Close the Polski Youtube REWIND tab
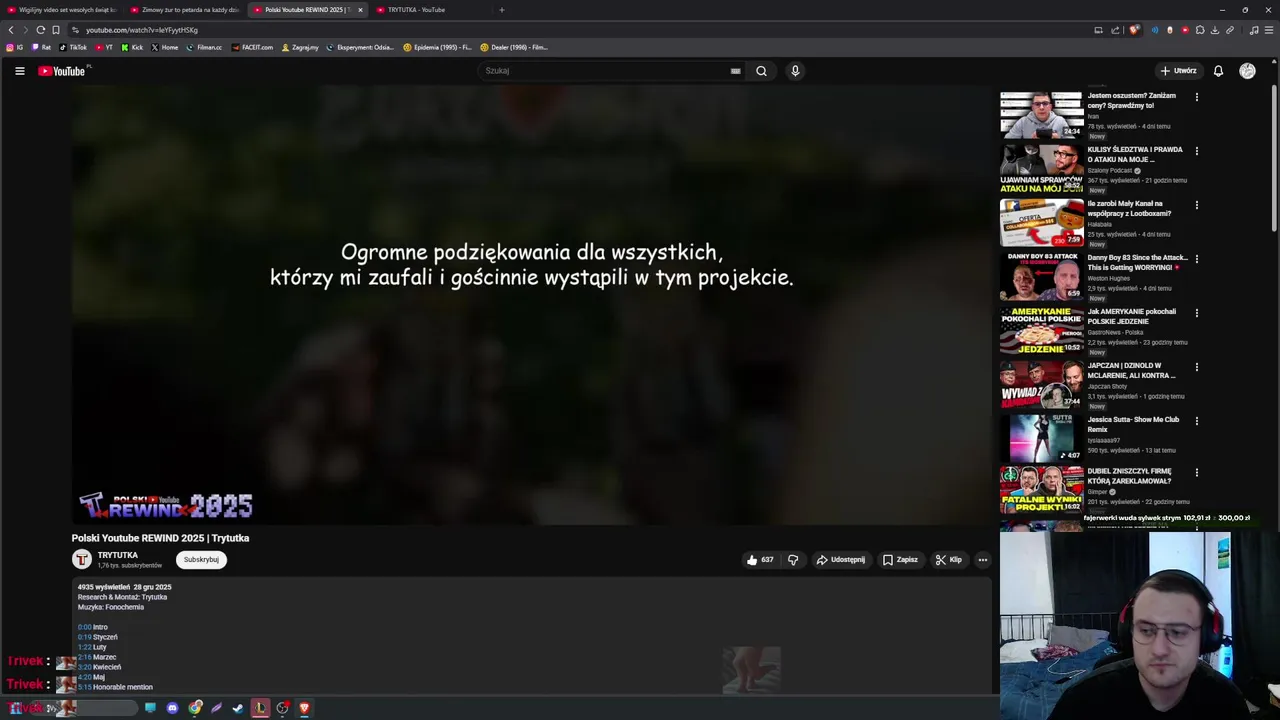Image resolution: width=1280 pixels, height=720 pixels. click(x=360, y=10)
